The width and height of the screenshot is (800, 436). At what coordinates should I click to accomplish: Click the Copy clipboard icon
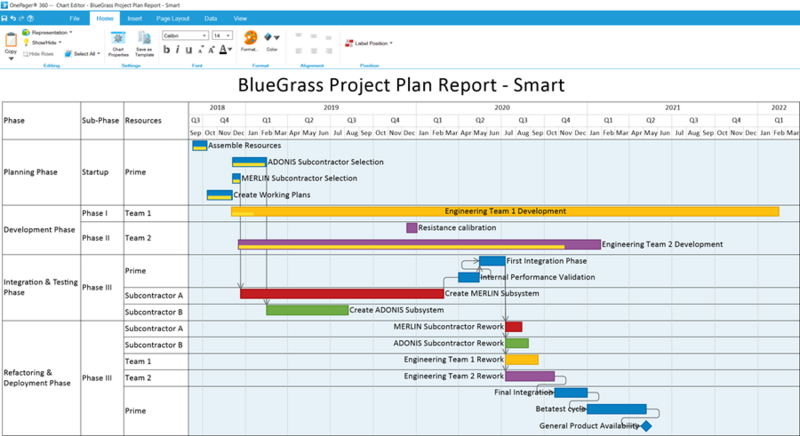click(x=11, y=43)
